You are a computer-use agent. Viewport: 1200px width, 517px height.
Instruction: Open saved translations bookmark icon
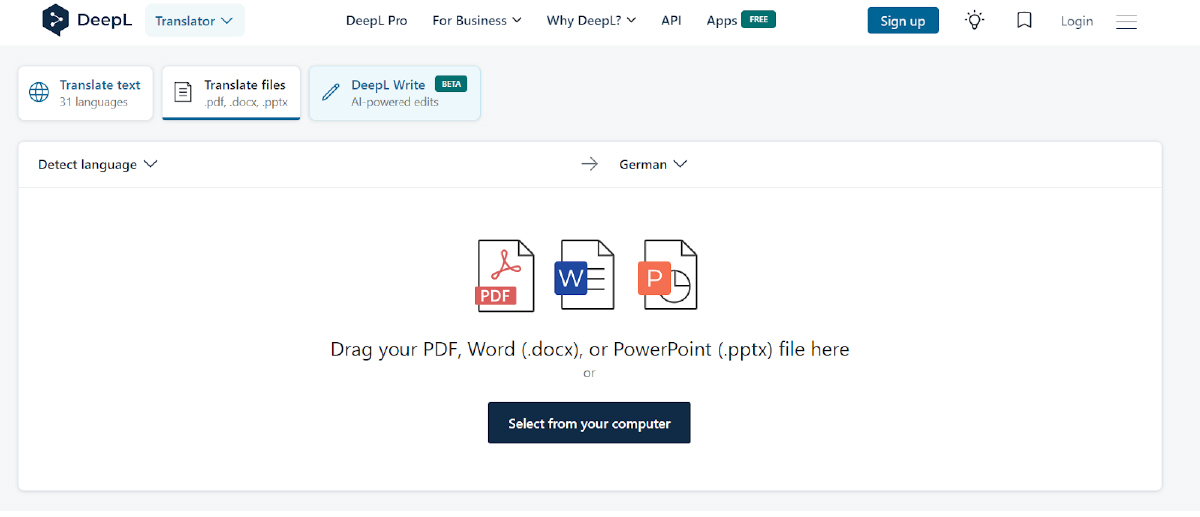pos(1024,20)
